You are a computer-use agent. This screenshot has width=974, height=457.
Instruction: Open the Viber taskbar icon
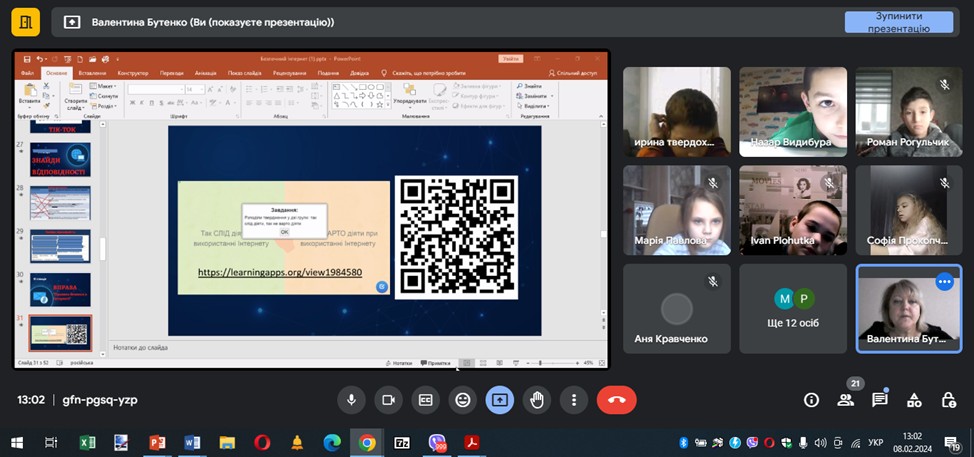tap(437, 443)
